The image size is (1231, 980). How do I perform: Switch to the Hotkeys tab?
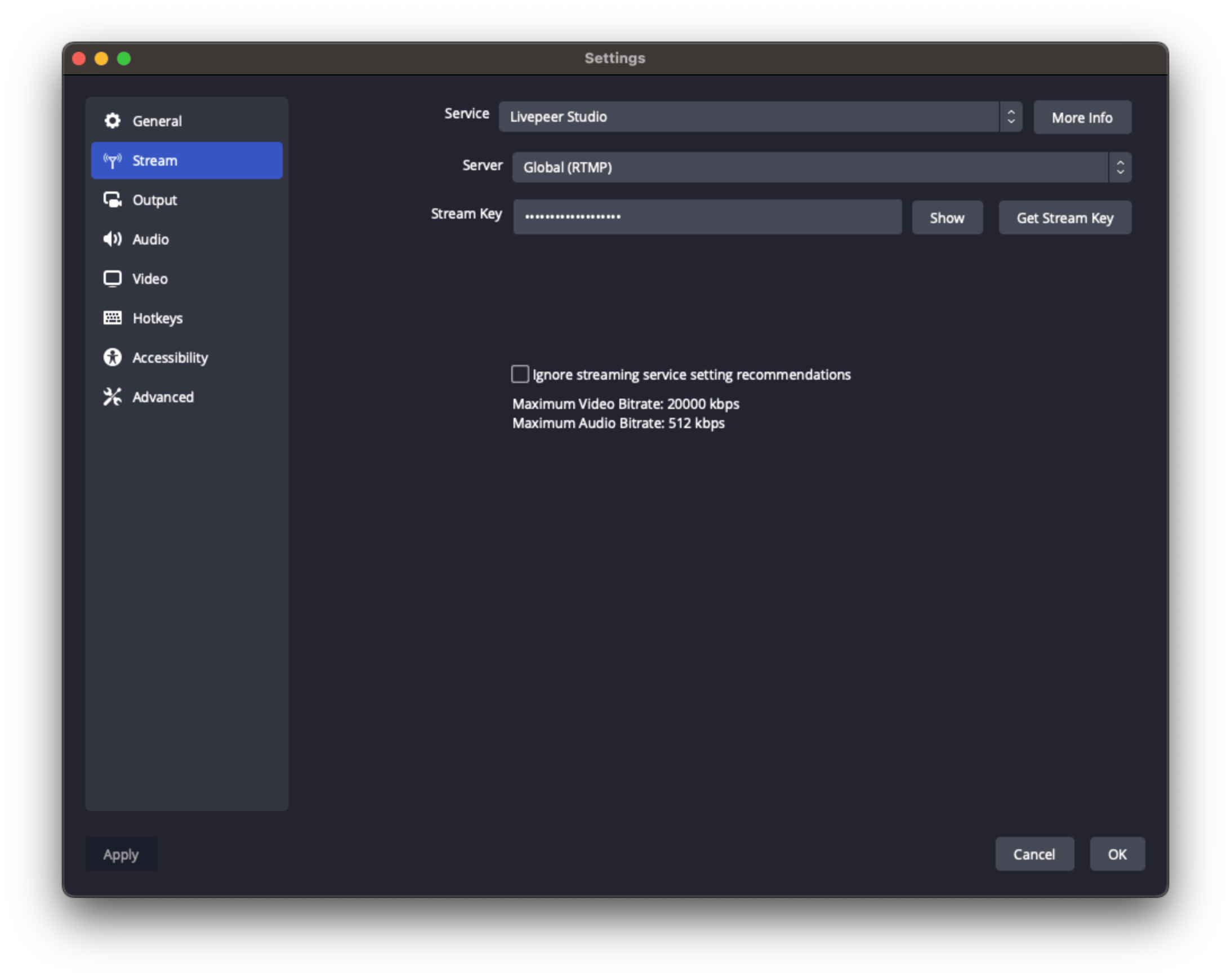point(187,318)
